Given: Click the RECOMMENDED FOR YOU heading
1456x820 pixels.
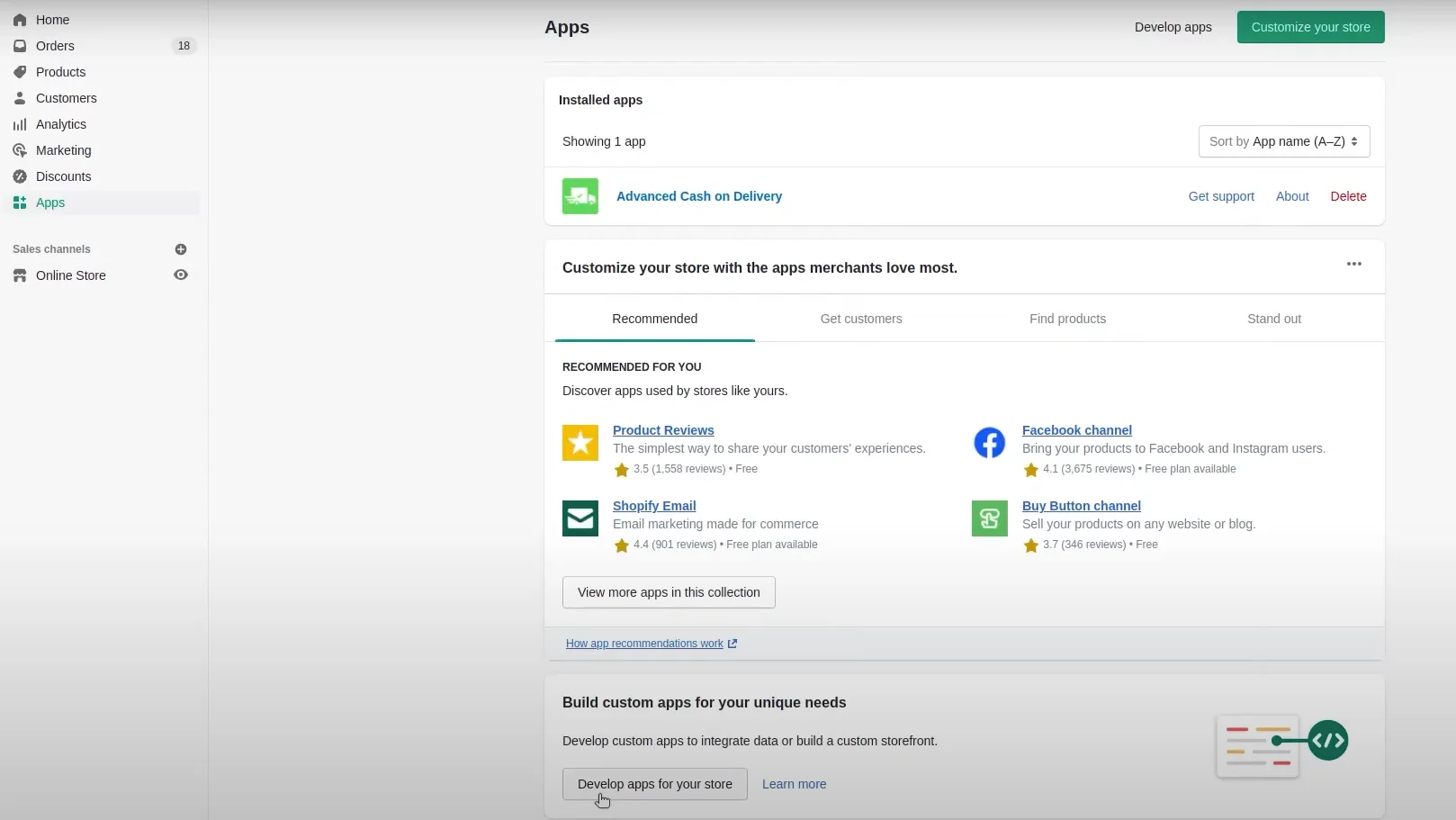Looking at the screenshot, I should pos(632,367).
